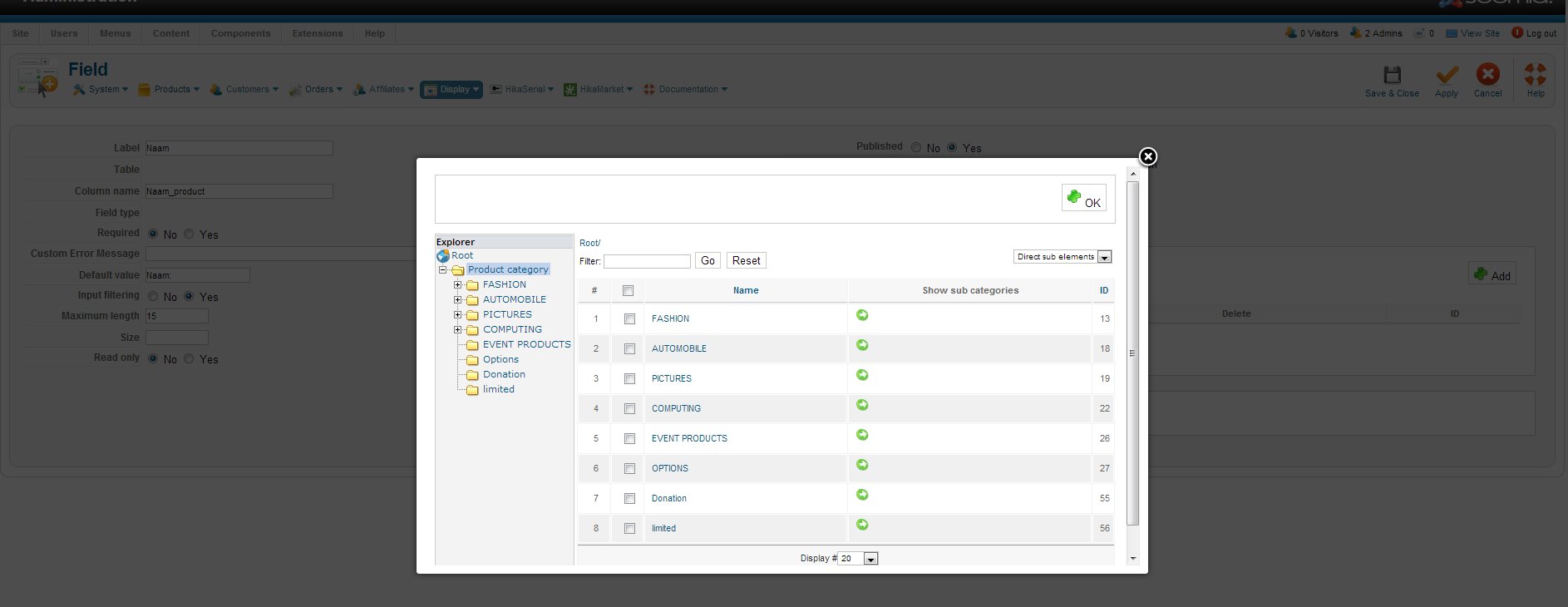The image size is (1568, 607).
Task: Open the Components menu
Action: point(240,34)
